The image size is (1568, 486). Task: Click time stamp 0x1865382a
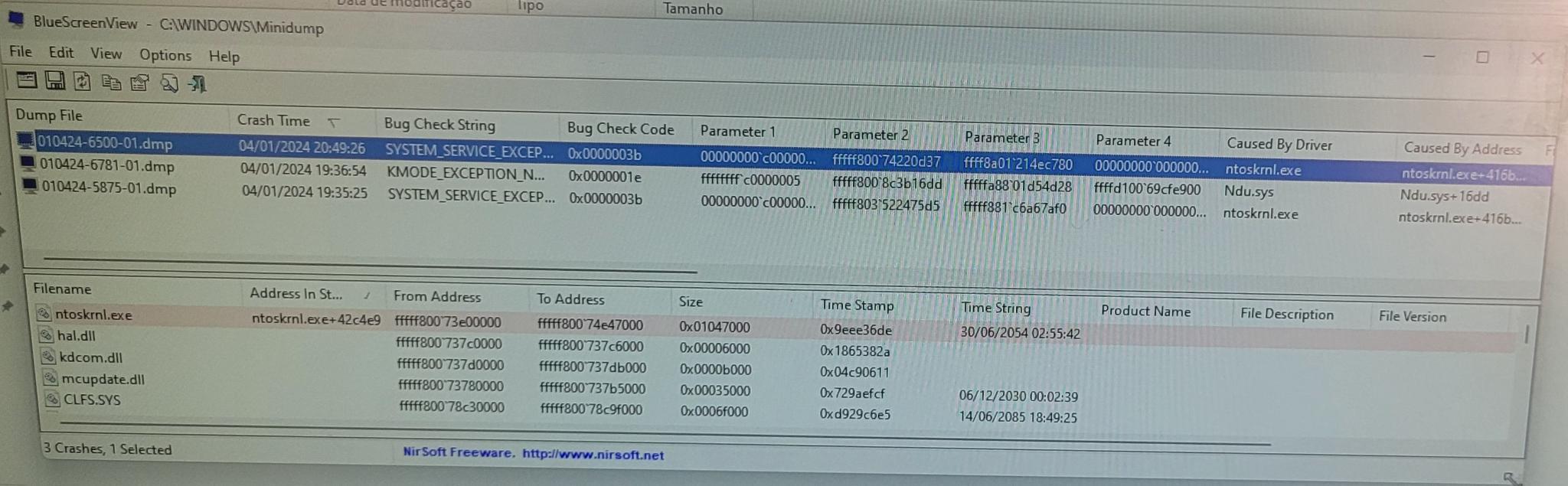[x=855, y=351]
